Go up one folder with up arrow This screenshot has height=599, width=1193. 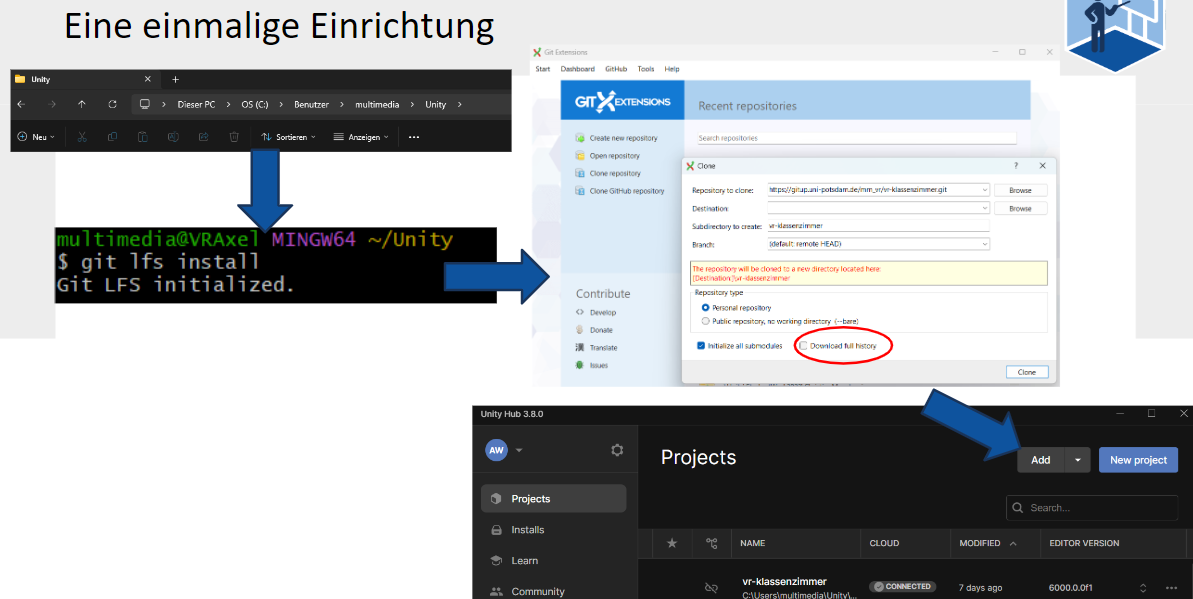82,104
